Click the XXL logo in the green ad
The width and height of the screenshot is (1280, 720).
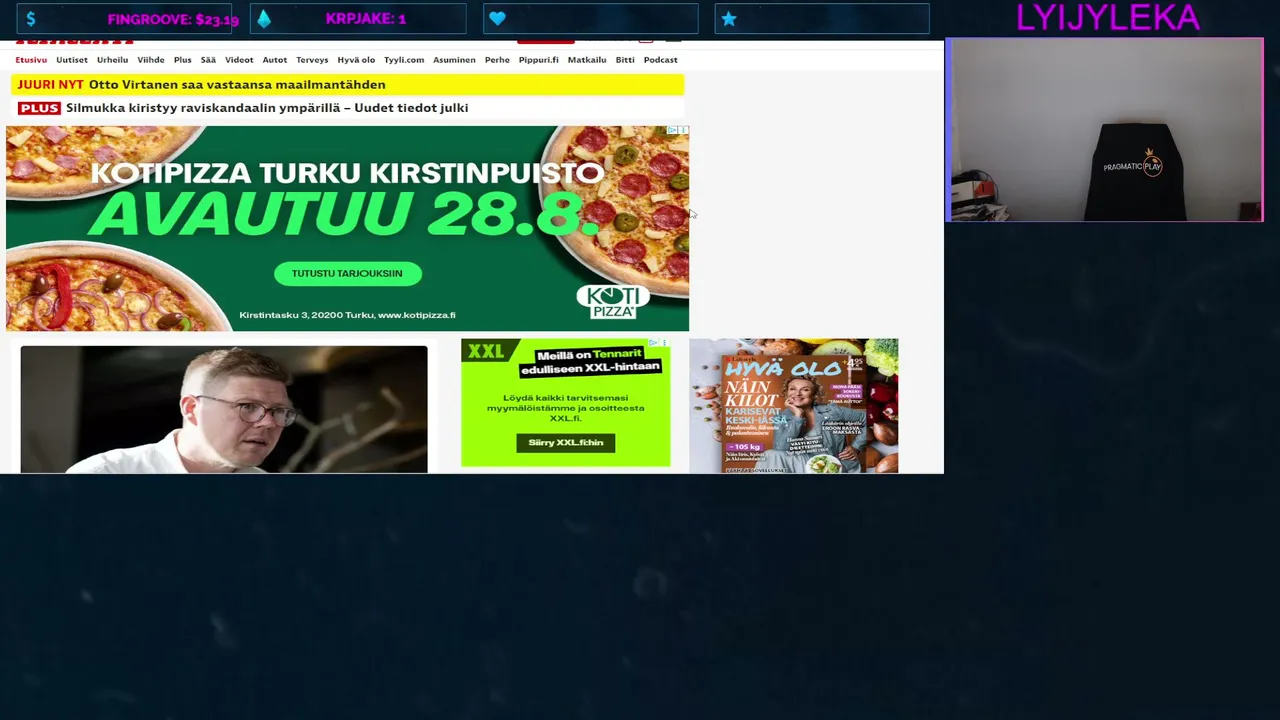pyautogui.click(x=486, y=351)
